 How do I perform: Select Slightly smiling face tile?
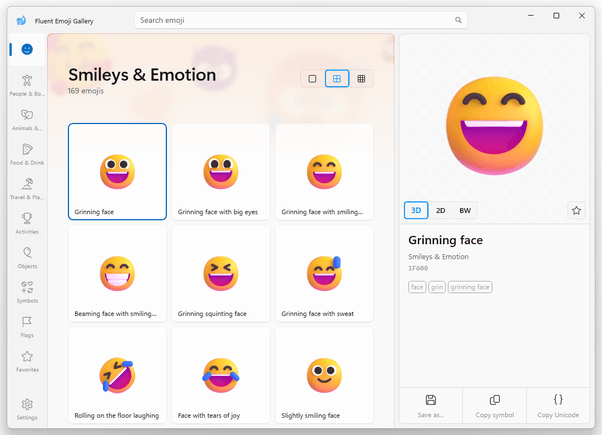(x=324, y=375)
